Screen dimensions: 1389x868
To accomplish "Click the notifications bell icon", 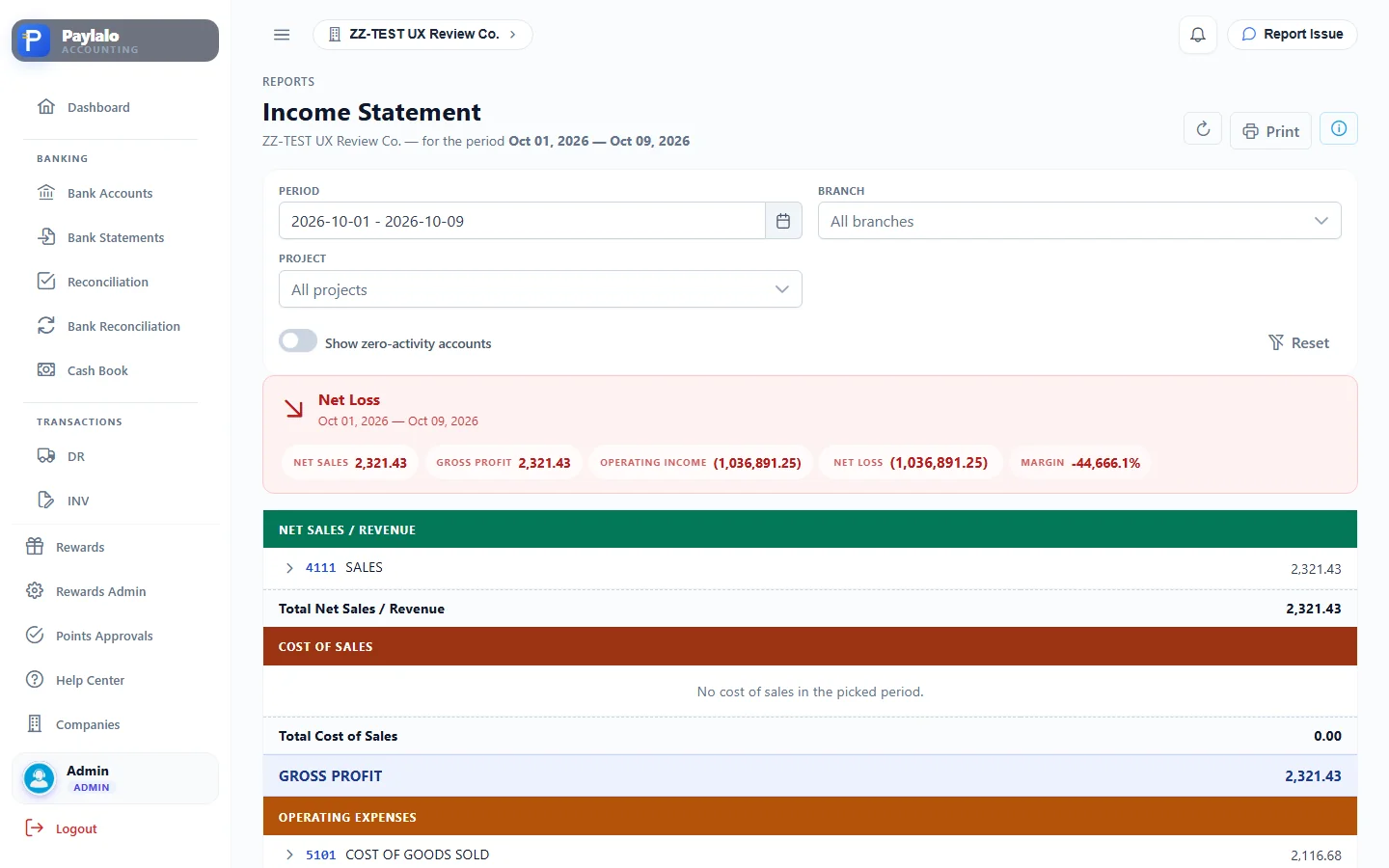I will [1197, 35].
